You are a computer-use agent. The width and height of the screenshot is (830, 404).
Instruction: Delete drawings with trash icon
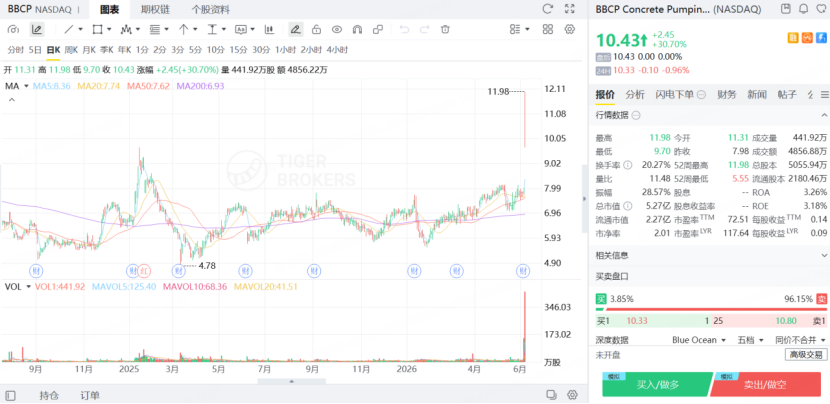pos(445,29)
